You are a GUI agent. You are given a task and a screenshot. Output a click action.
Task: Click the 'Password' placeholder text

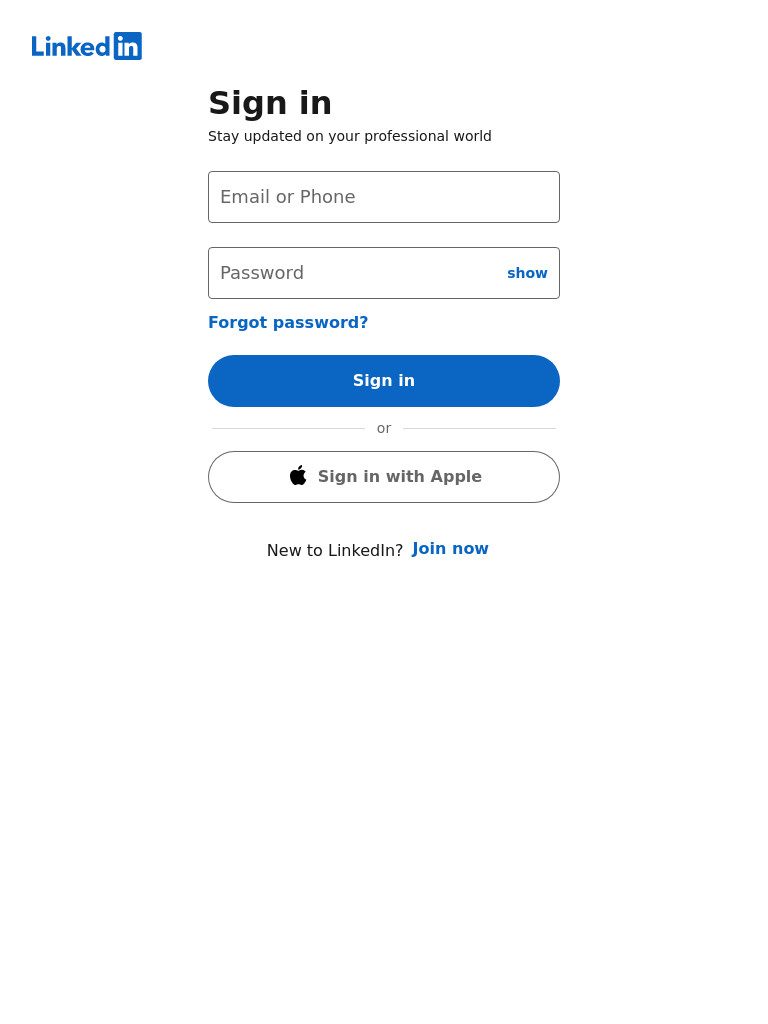tap(262, 273)
